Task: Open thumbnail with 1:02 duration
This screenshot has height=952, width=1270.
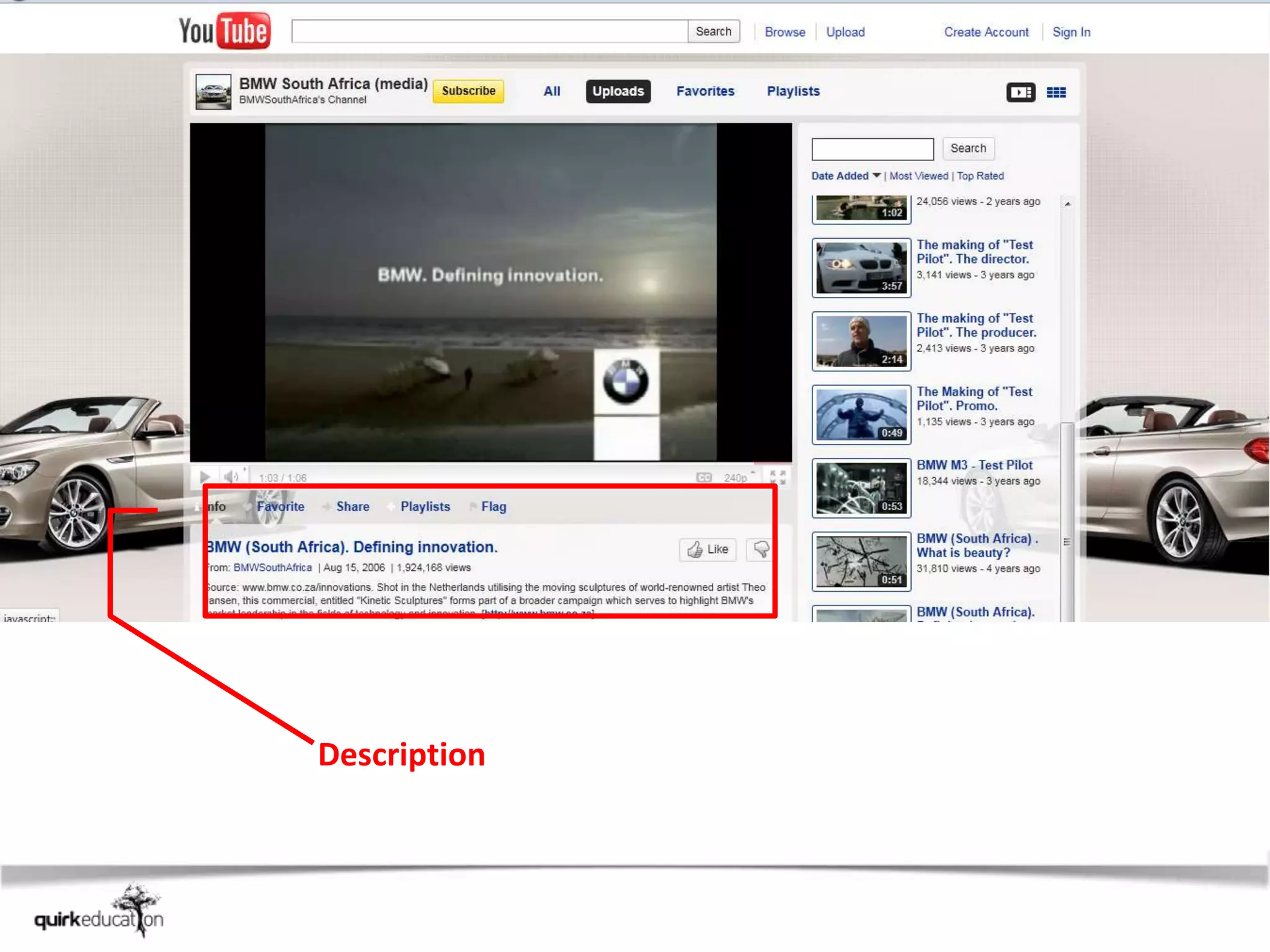Action: point(861,209)
